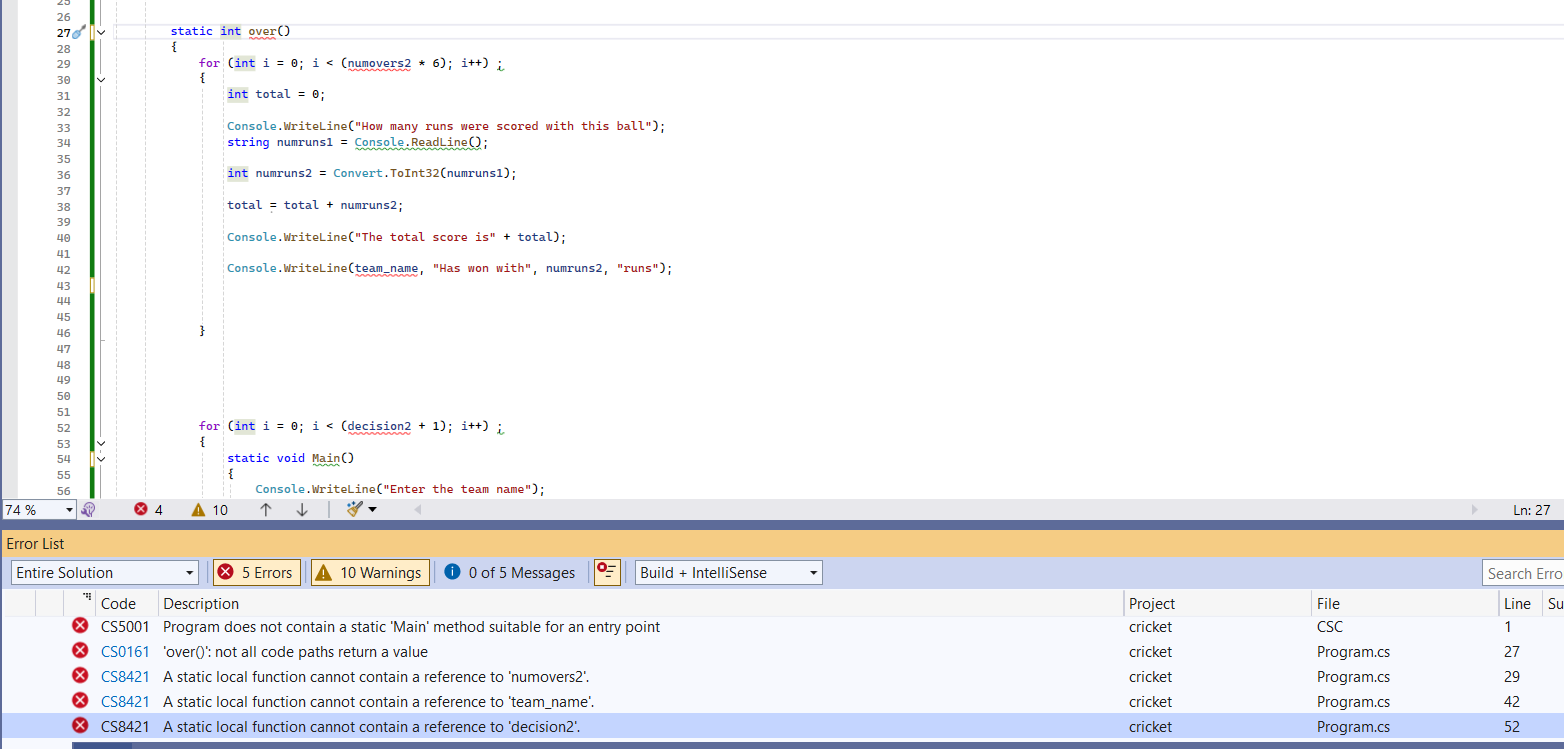Click the underlined team_name in WriteLine call

click(x=387, y=269)
